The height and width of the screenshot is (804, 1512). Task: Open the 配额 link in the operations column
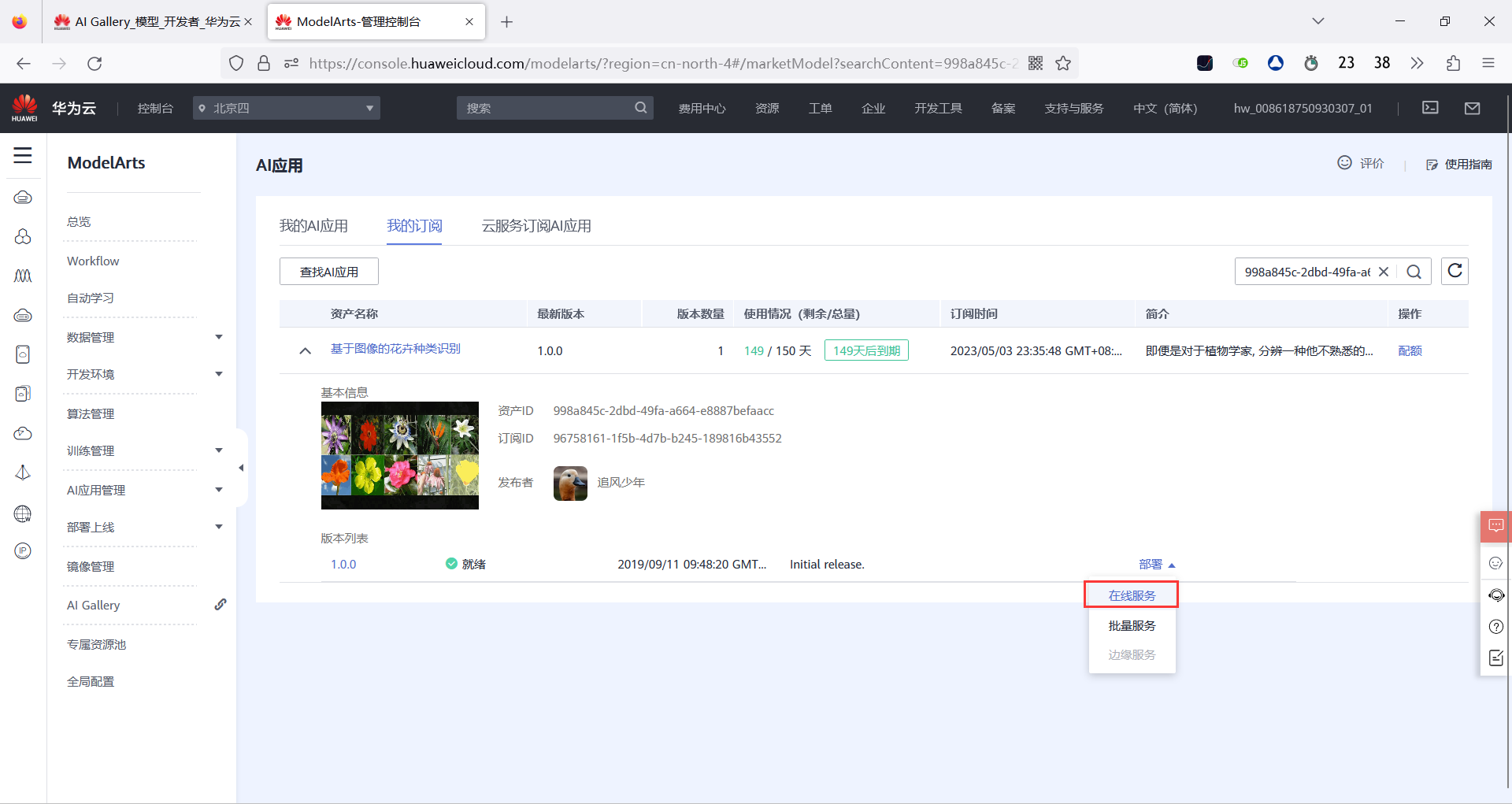(1410, 350)
